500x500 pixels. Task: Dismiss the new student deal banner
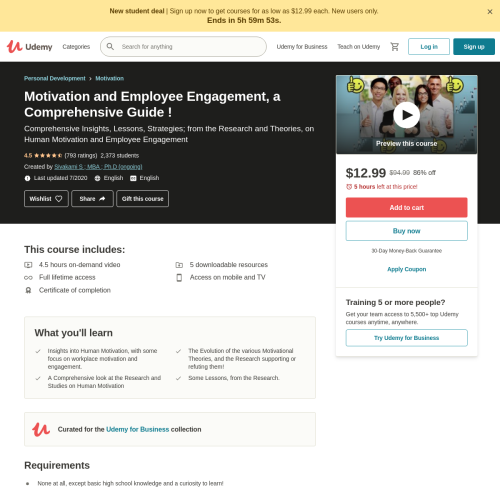coord(490,12)
